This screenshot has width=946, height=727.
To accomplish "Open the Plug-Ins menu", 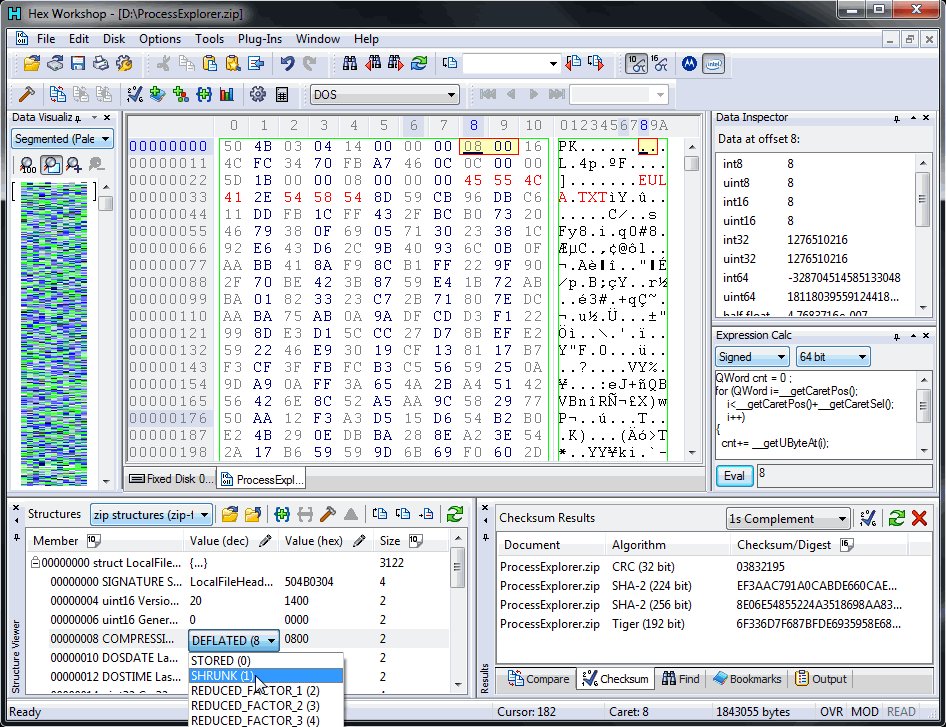I will pos(260,39).
